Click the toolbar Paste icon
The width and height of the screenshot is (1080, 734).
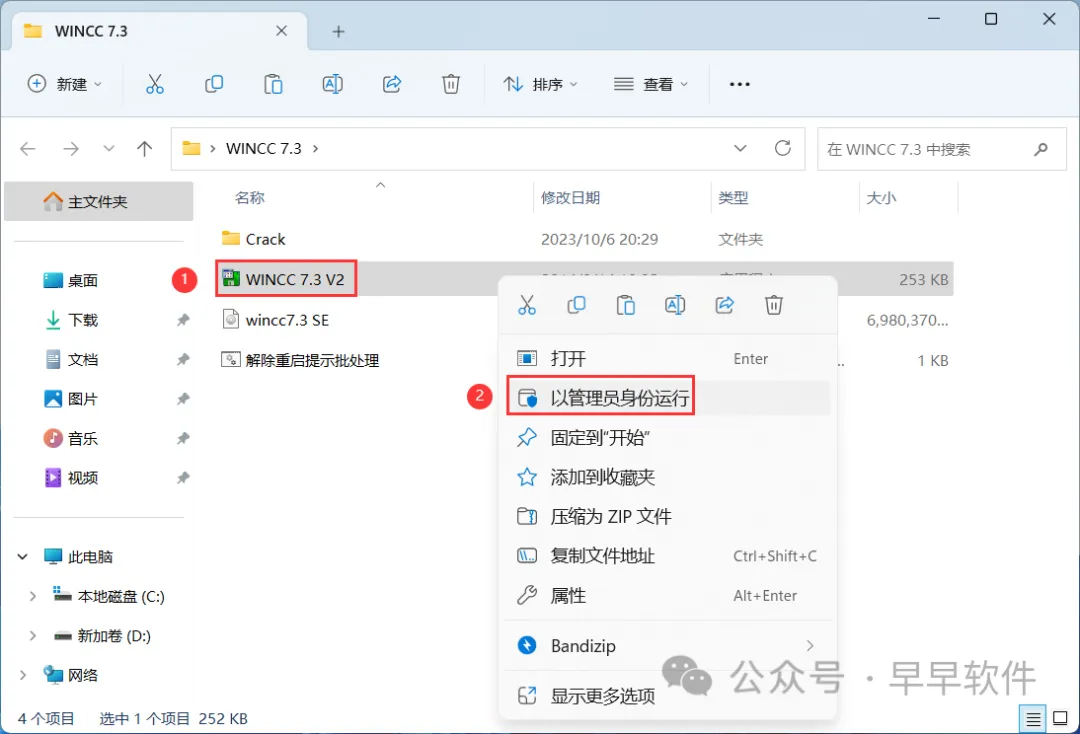[273, 84]
